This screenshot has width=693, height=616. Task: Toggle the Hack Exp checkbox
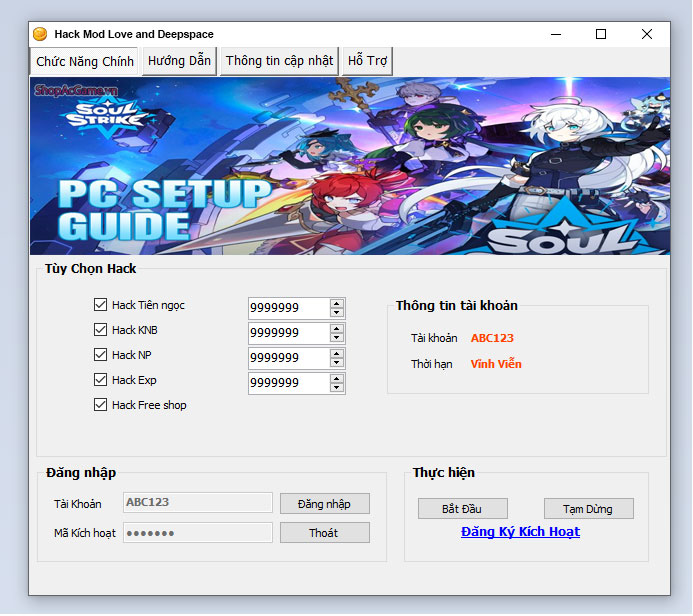[x=100, y=380]
